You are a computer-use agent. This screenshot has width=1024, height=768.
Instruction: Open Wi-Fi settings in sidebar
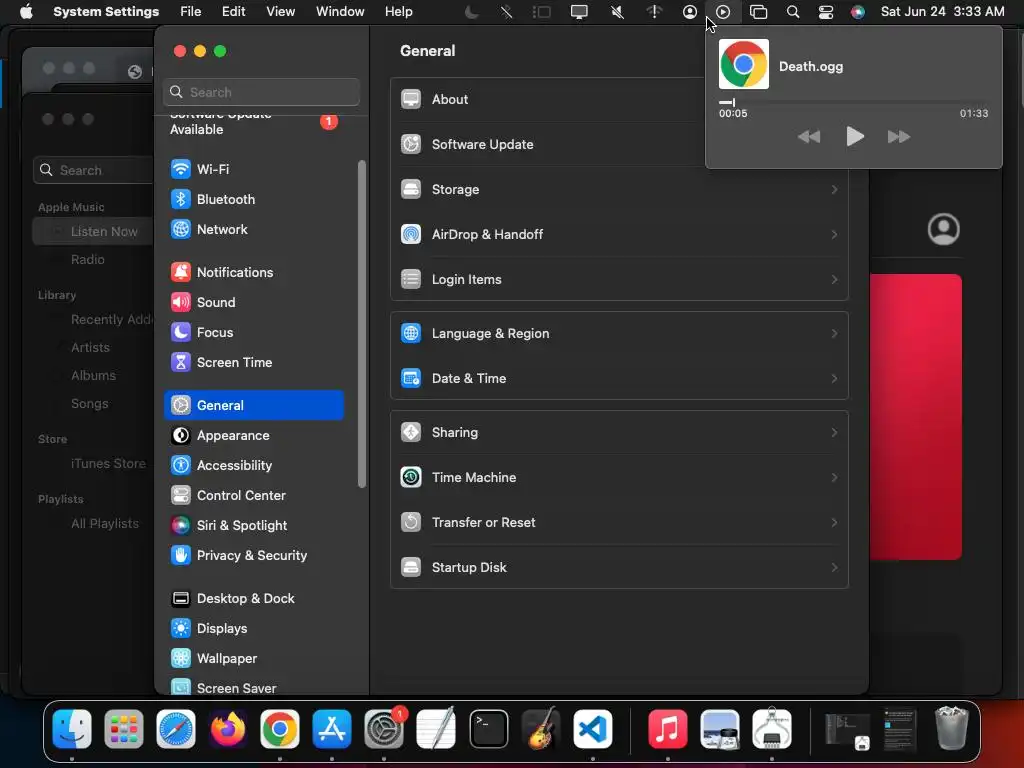pos(253,169)
